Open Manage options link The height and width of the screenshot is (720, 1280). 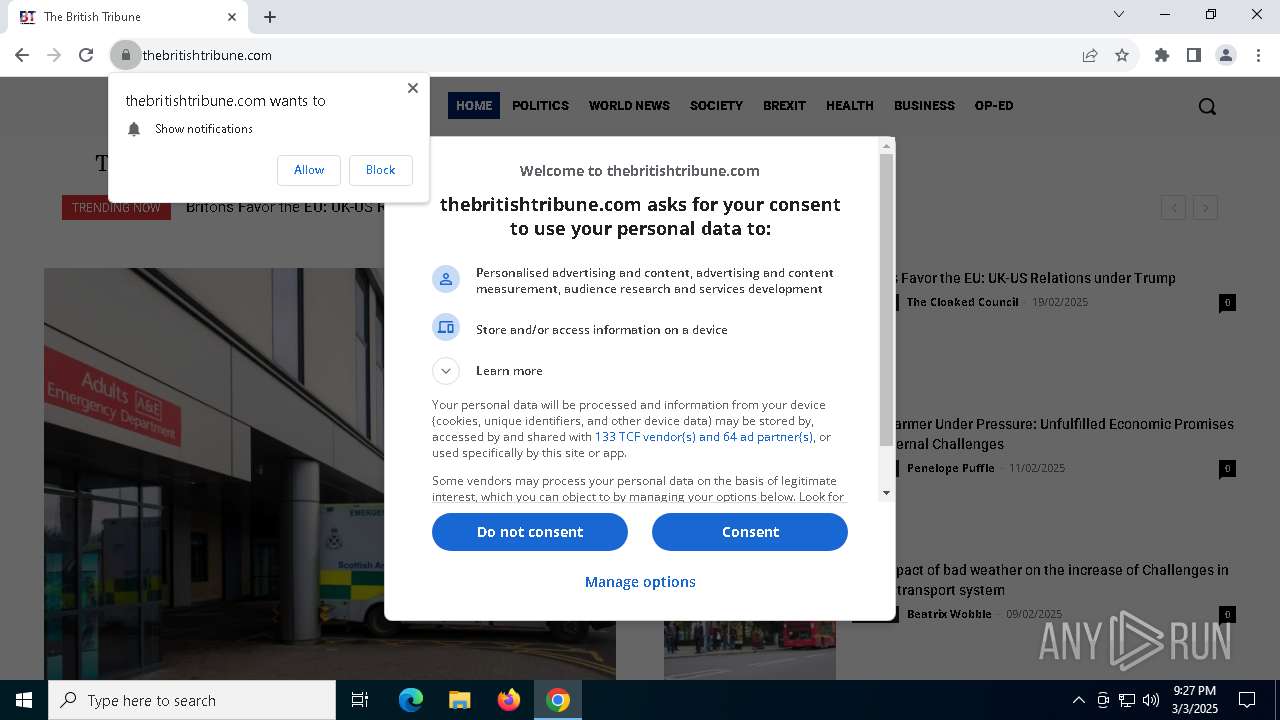640,582
